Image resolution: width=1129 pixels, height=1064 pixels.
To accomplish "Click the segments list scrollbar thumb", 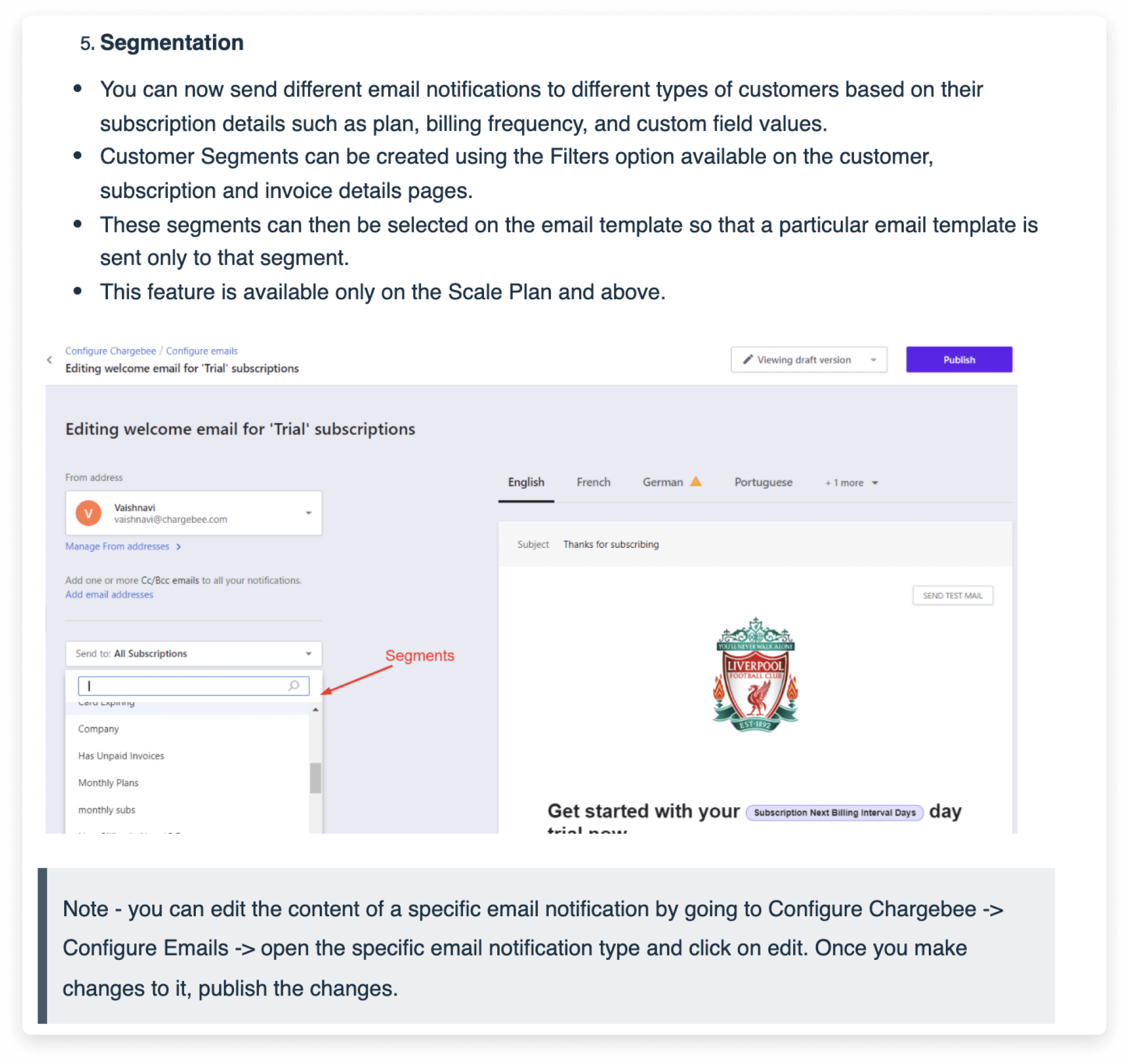I will click(315, 778).
